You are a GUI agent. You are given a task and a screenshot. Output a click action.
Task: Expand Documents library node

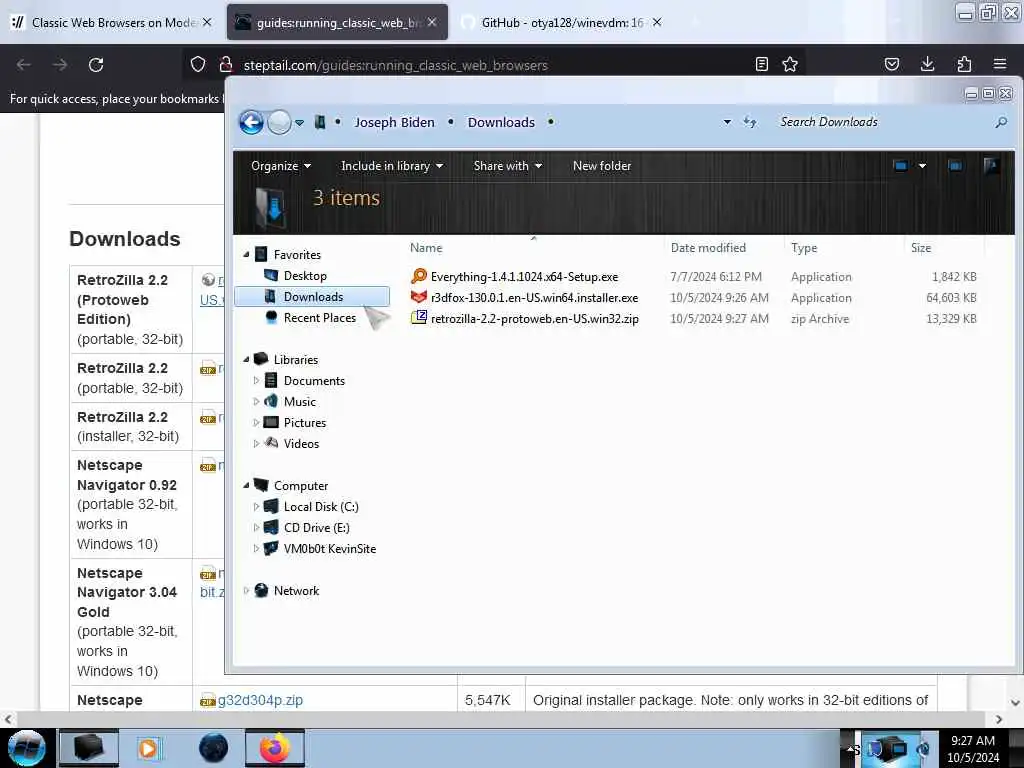[x=256, y=380]
